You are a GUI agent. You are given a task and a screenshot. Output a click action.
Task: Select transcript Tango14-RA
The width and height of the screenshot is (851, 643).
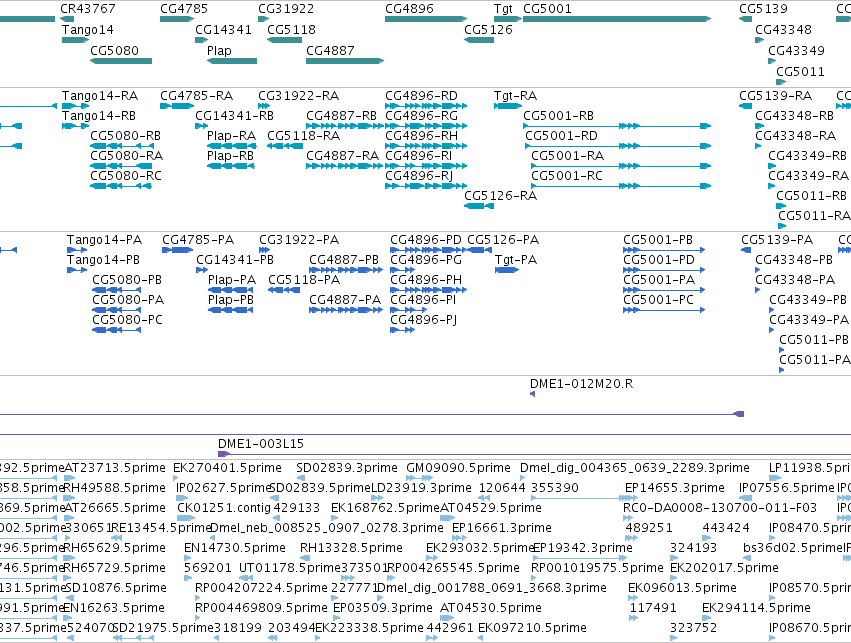pyautogui.click(x=100, y=96)
